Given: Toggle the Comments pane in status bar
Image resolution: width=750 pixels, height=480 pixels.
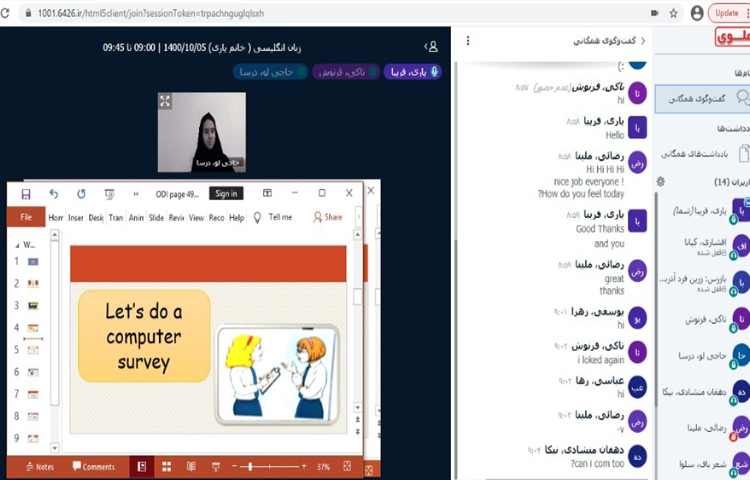Looking at the screenshot, I should 94,467.
